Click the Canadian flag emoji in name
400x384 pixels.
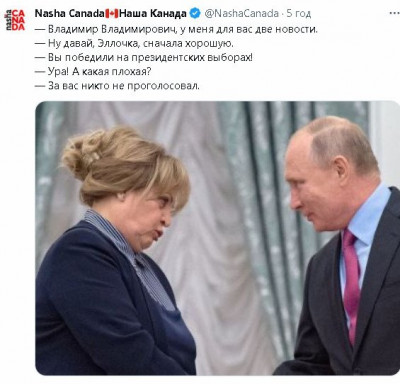[x=112, y=14]
